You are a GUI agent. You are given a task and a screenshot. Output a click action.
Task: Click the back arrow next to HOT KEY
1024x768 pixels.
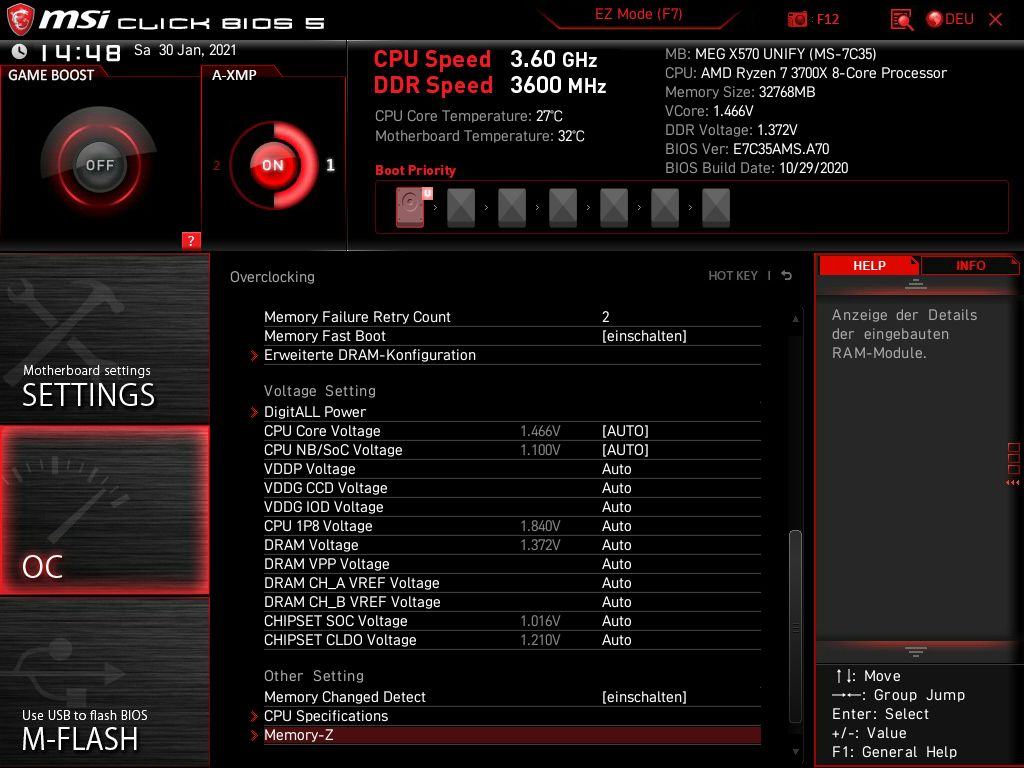[787, 276]
